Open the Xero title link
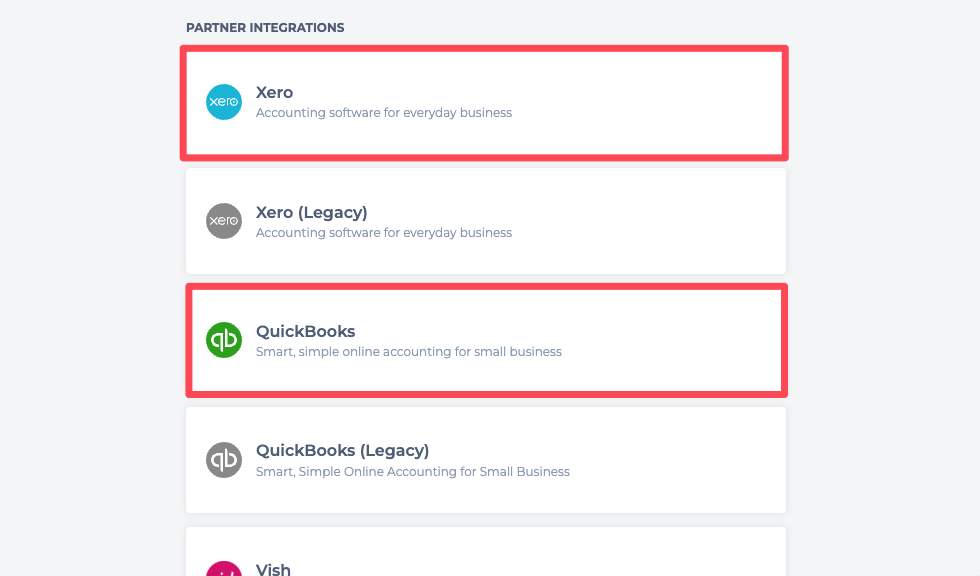Image resolution: width=980 pixels, height=576 pixels. (274, 93)
